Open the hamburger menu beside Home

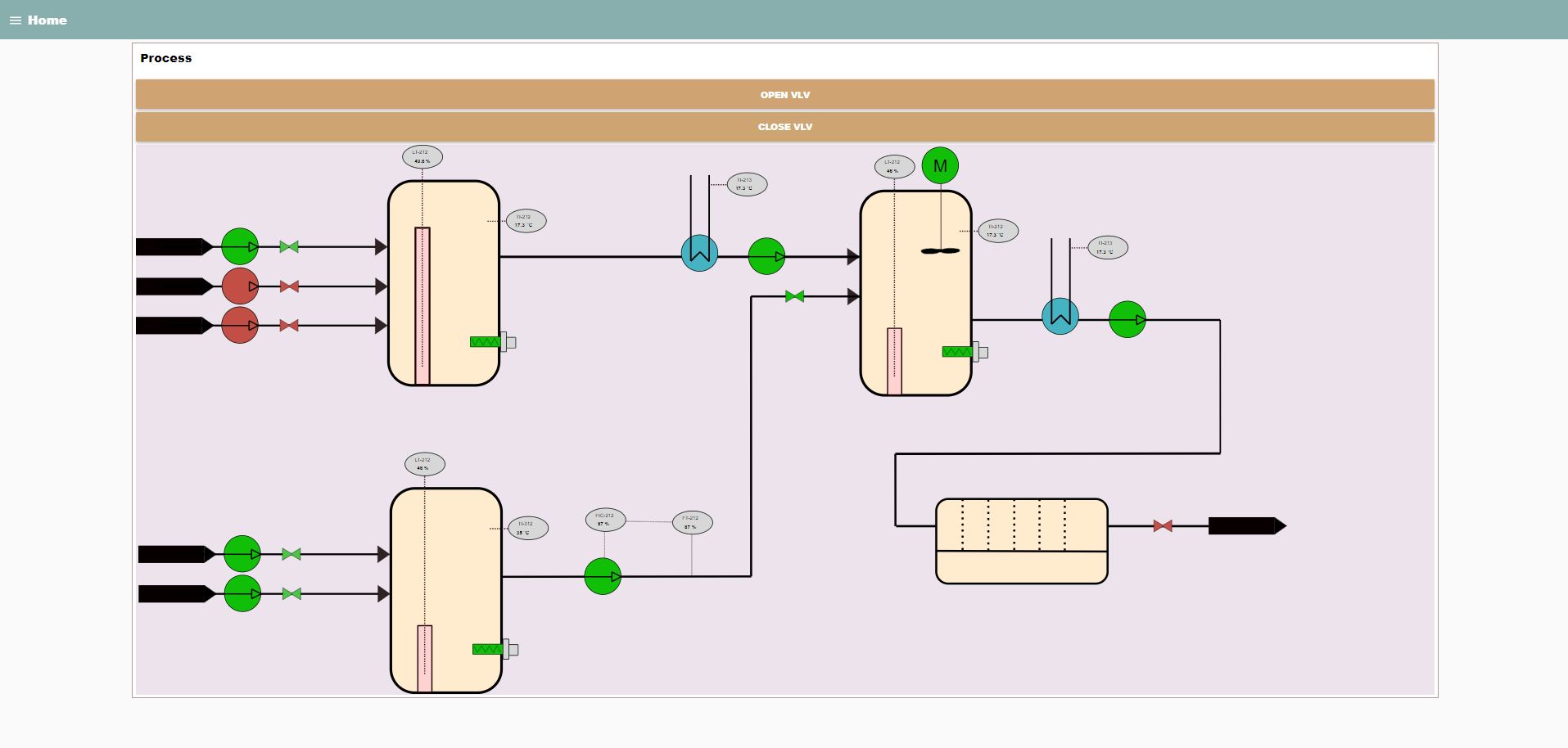coord(16,20)
